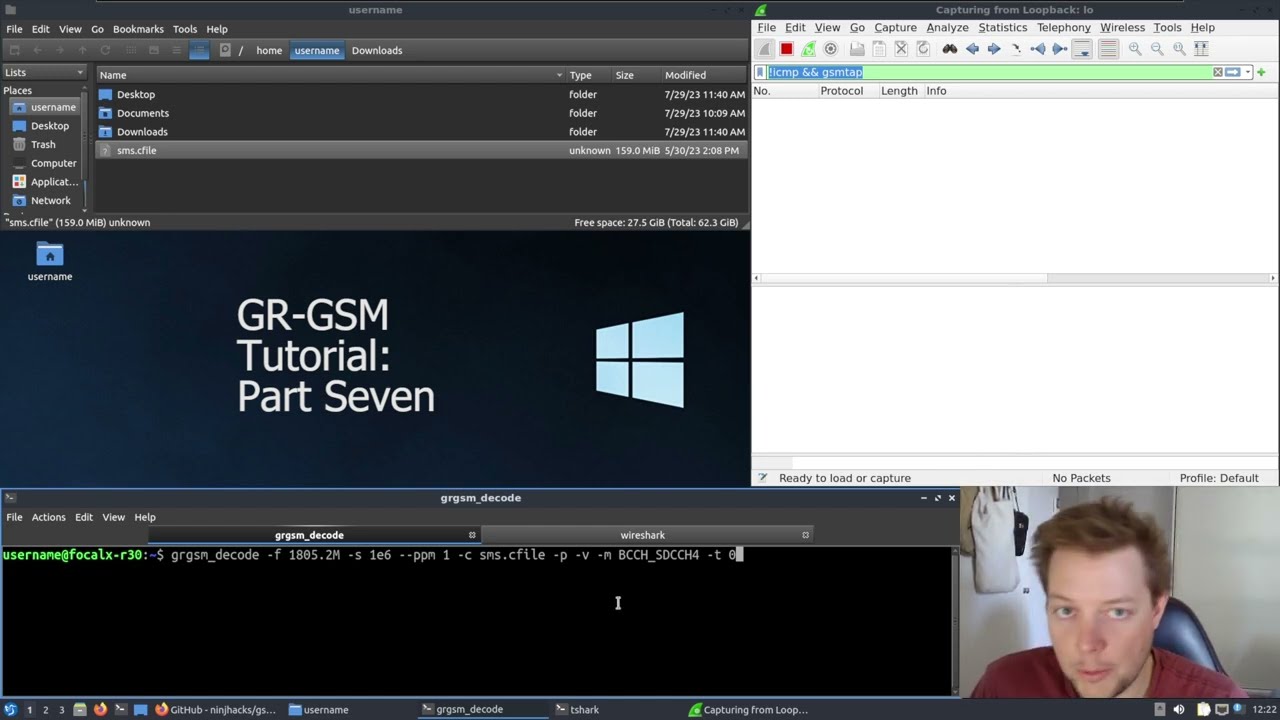
Task: Save capture file icon in Wireshark
Action: click(x=879, y=49)
